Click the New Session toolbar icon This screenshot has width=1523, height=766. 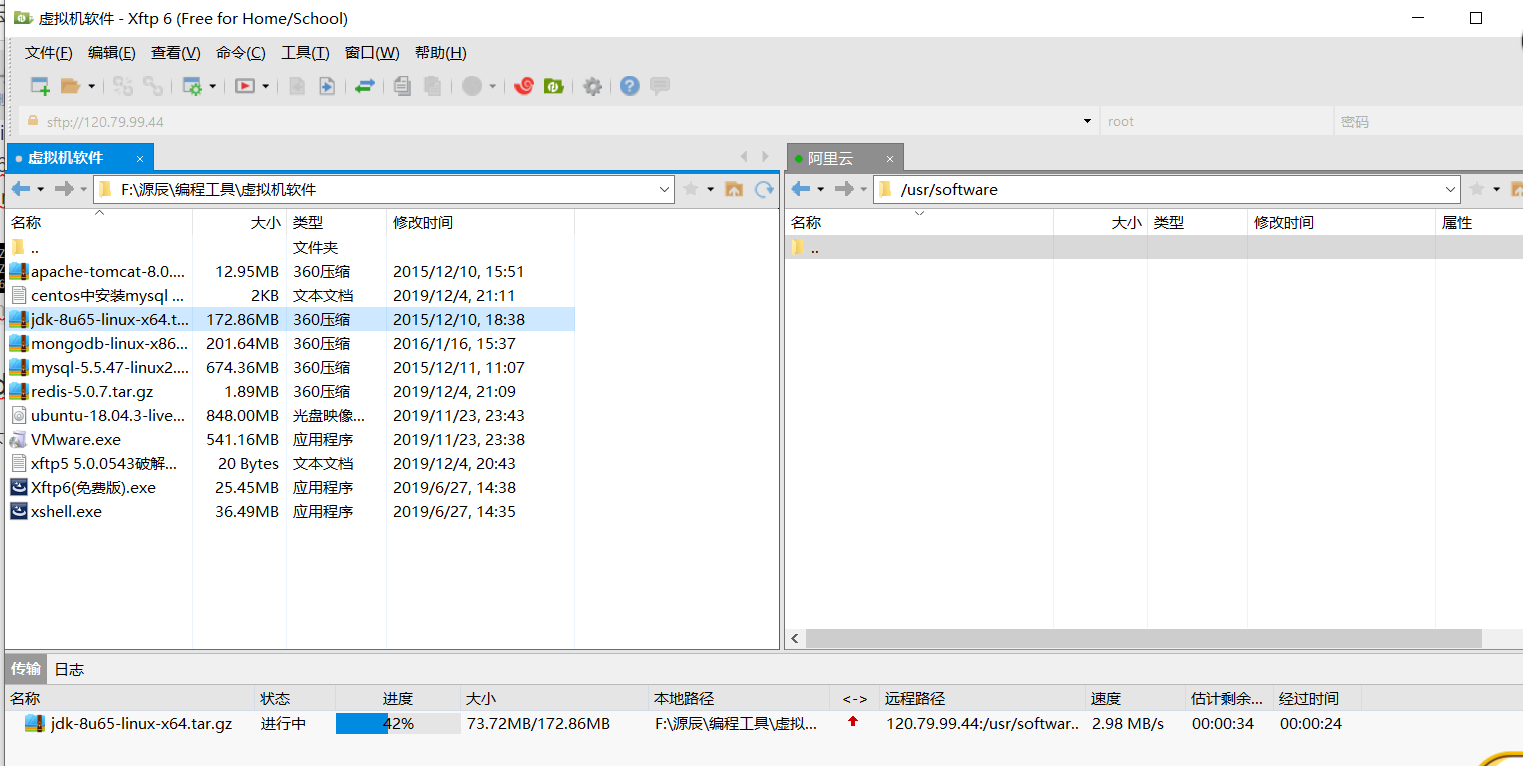tap(40, 86)
